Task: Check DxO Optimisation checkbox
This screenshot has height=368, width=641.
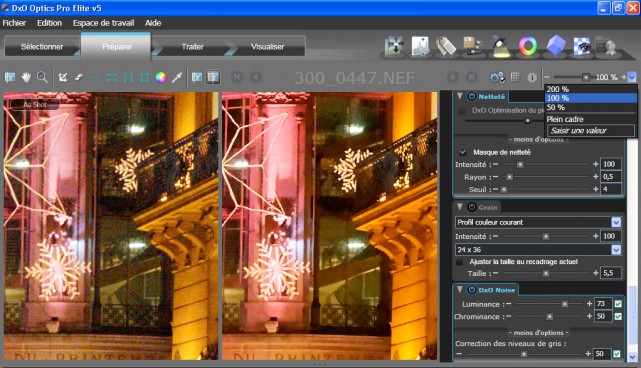Action: click(462, 110)
